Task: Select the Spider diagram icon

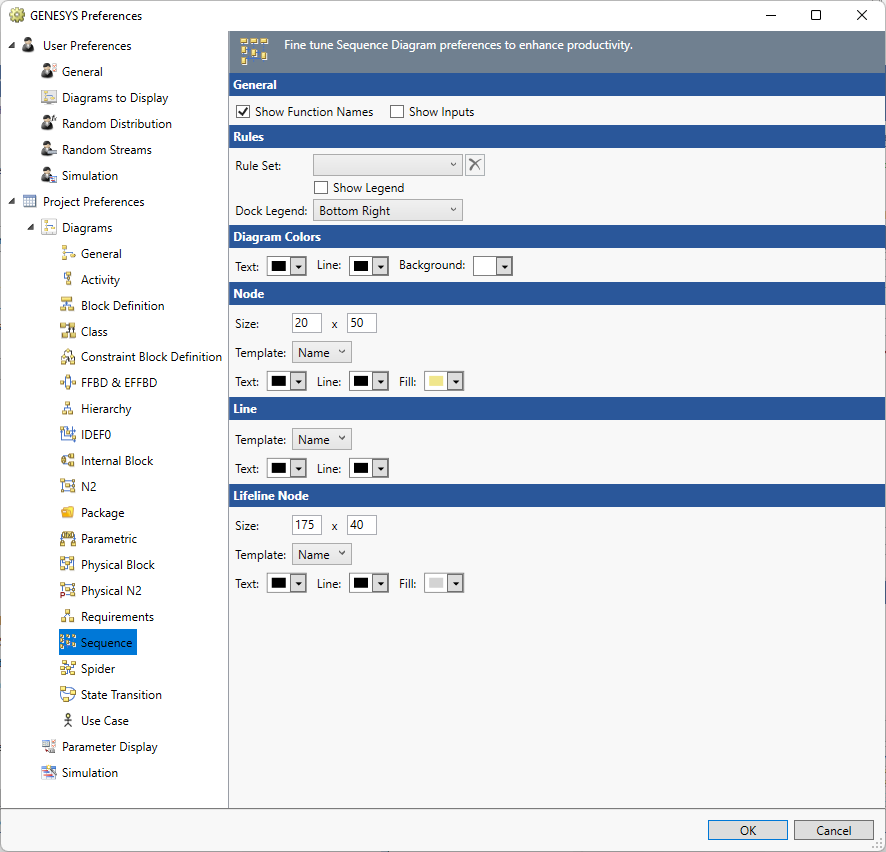Action: [x=69, y=668]
